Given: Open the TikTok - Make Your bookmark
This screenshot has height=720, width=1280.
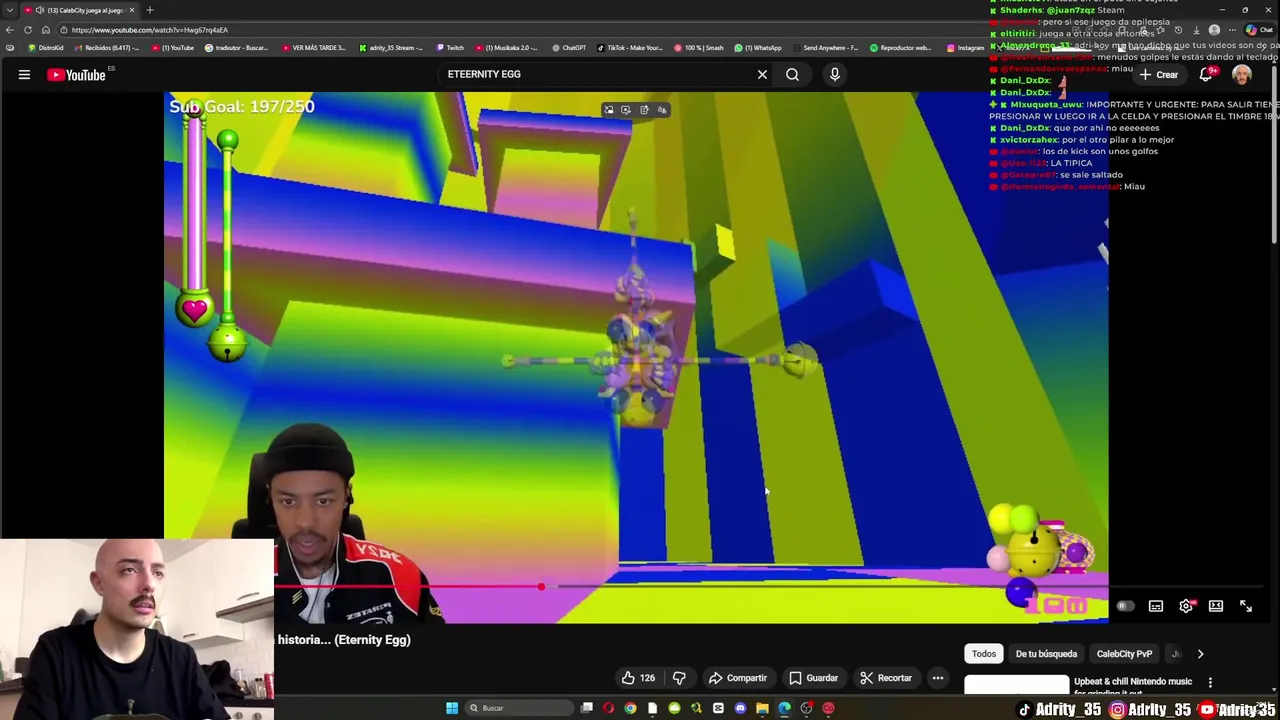Looking at the screenshot, I should pyautogui.click(x=631, y=48).
